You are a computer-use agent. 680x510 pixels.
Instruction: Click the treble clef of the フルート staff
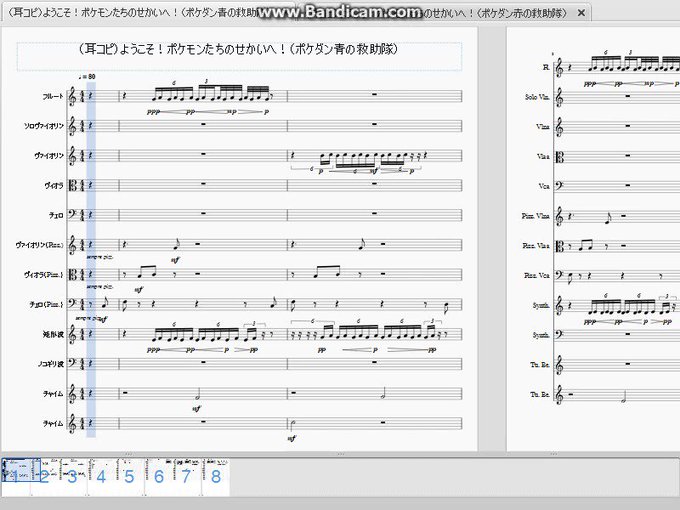point(72,96)
